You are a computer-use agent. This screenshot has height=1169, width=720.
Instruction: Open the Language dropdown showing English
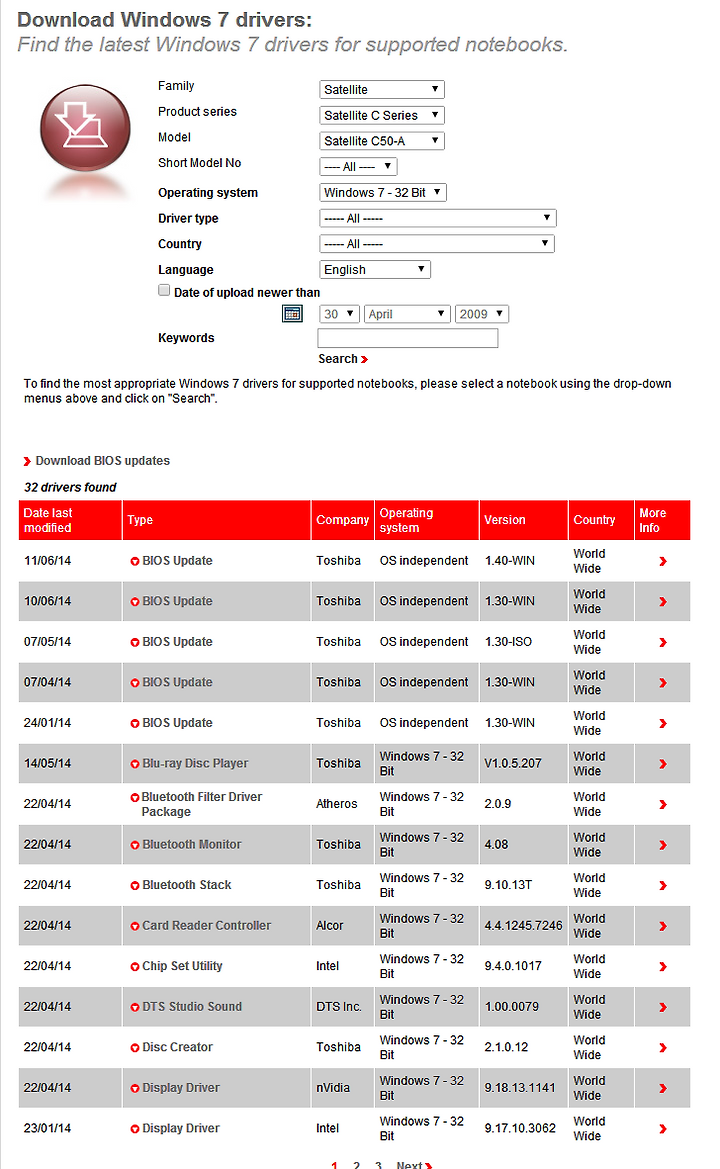(375, 270)
